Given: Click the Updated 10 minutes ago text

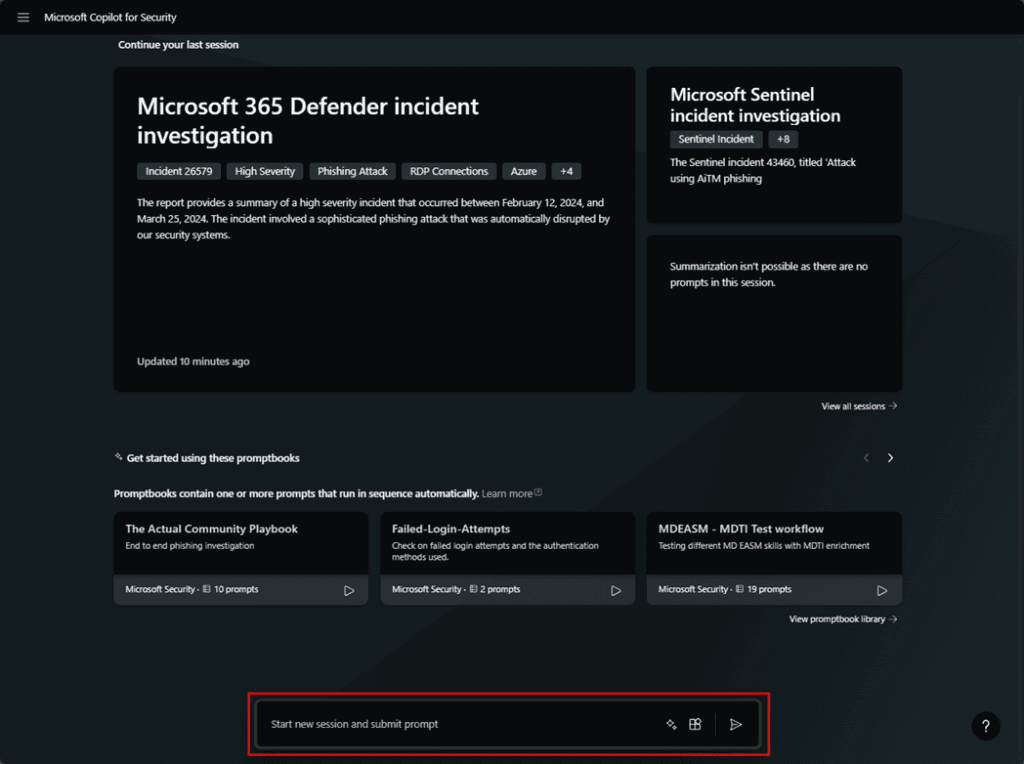Looking at the screenshot, I should [193, 362].
